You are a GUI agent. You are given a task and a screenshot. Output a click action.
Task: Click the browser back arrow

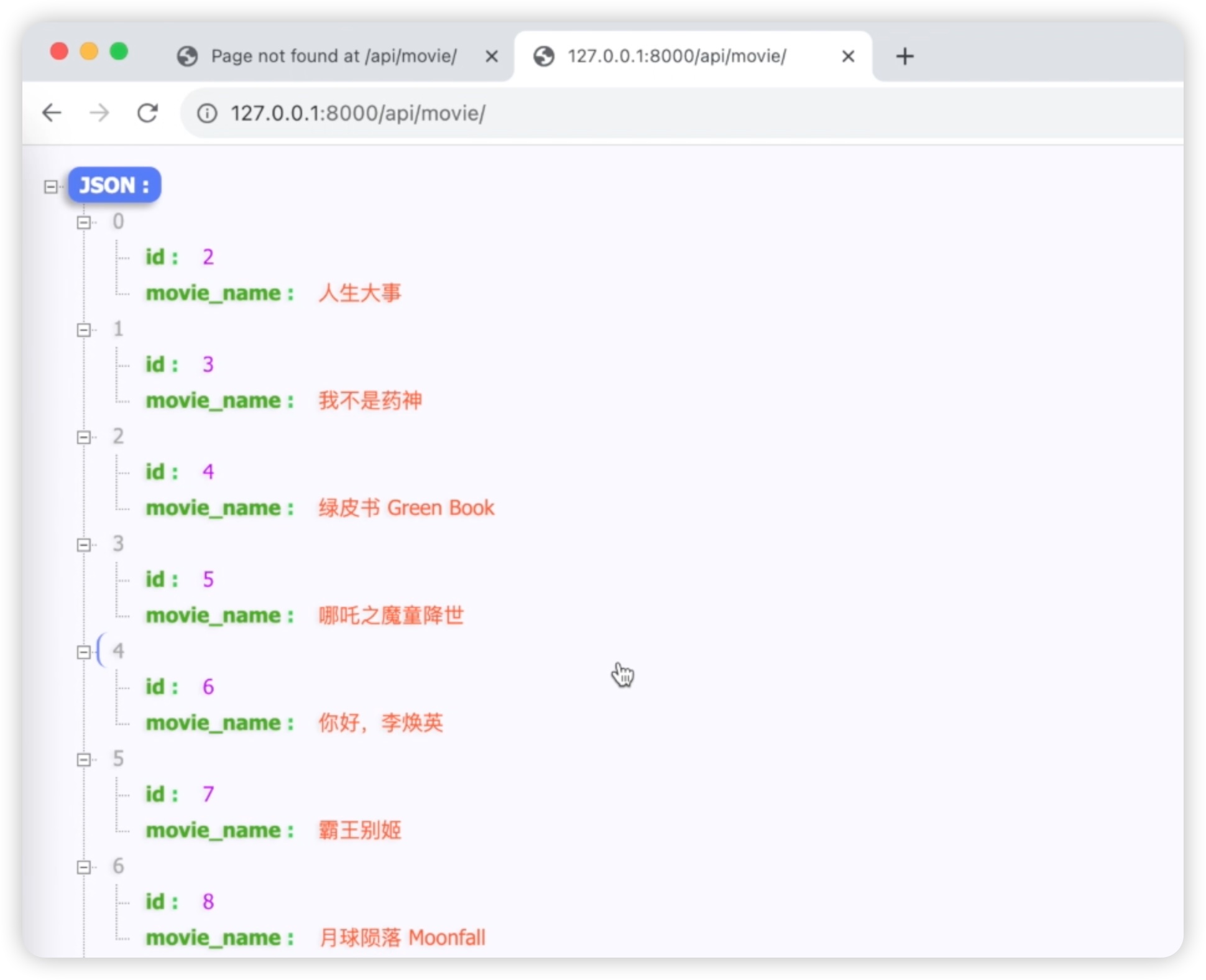click(52, 113)
